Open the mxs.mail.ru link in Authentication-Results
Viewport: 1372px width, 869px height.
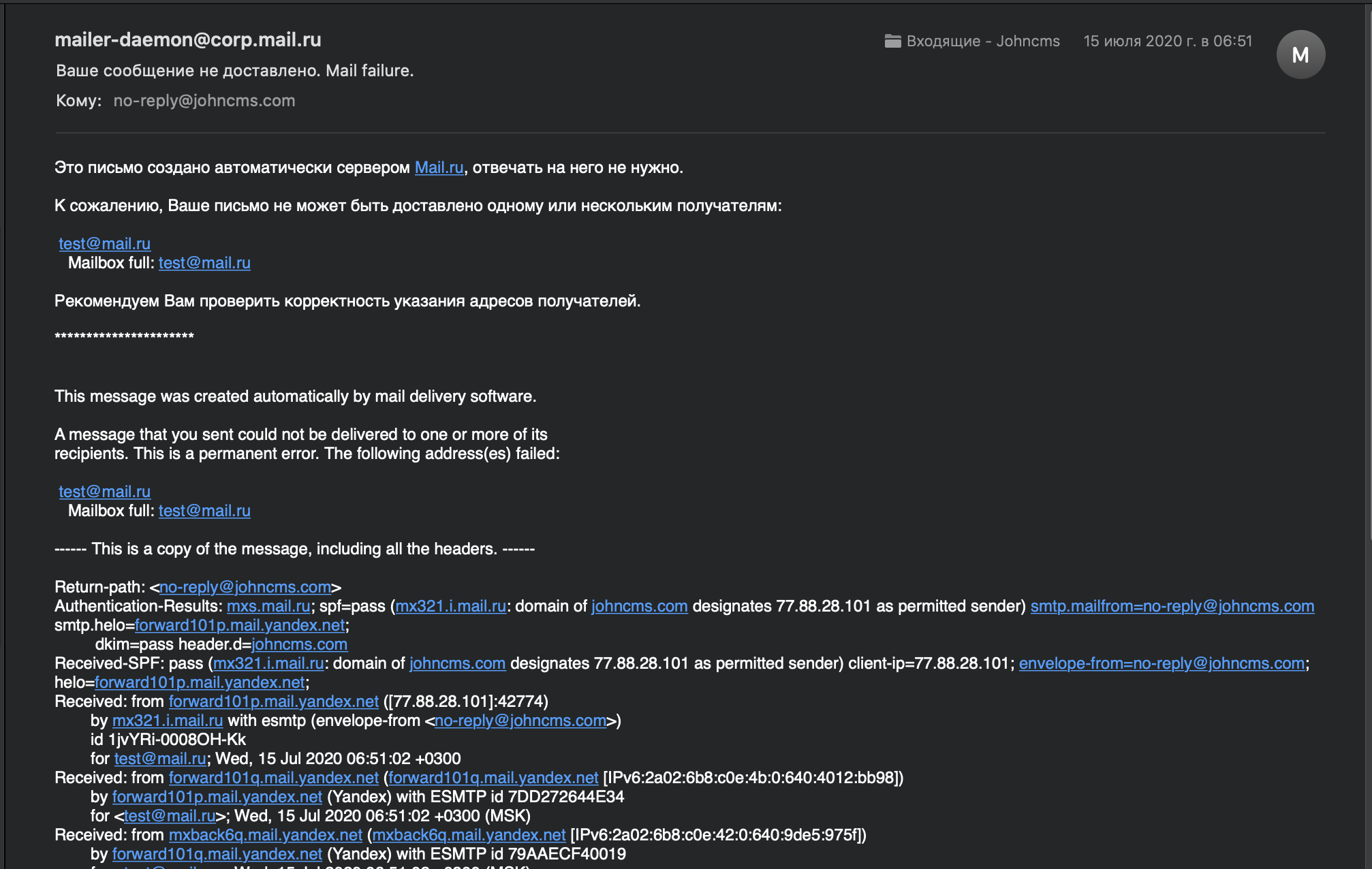click(268, 606)
